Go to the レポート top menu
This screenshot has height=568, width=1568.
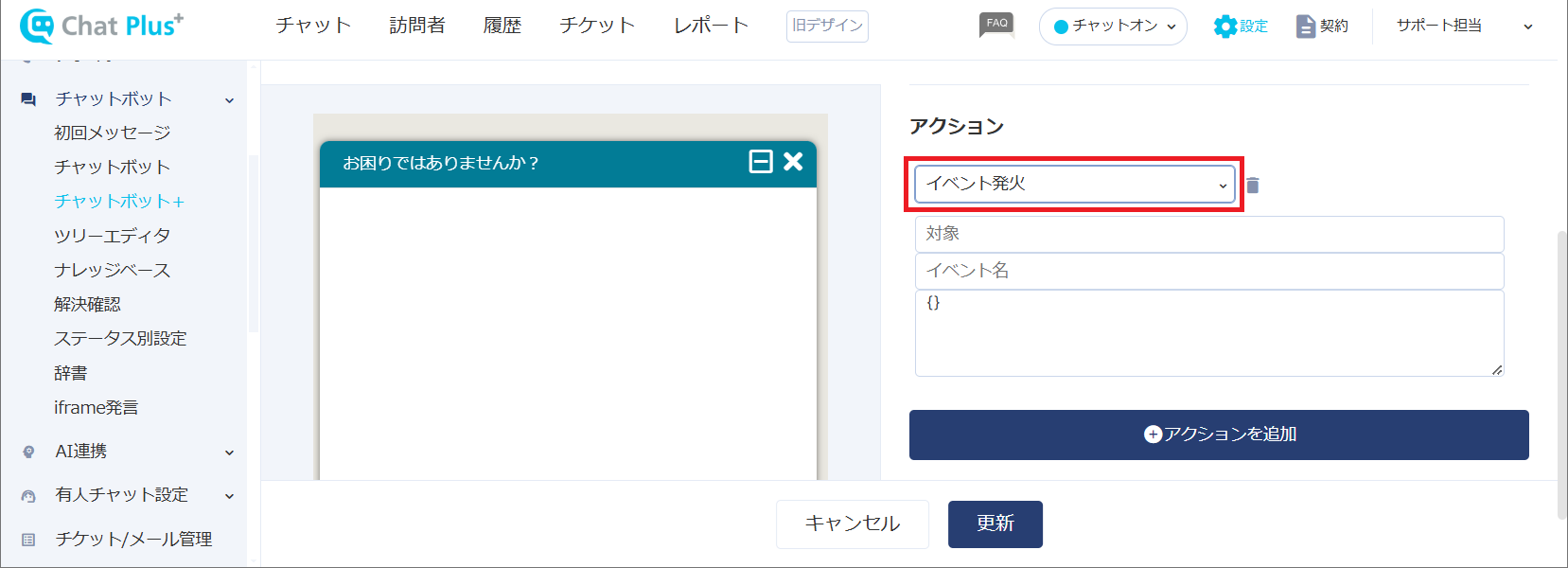coord(711,26)
